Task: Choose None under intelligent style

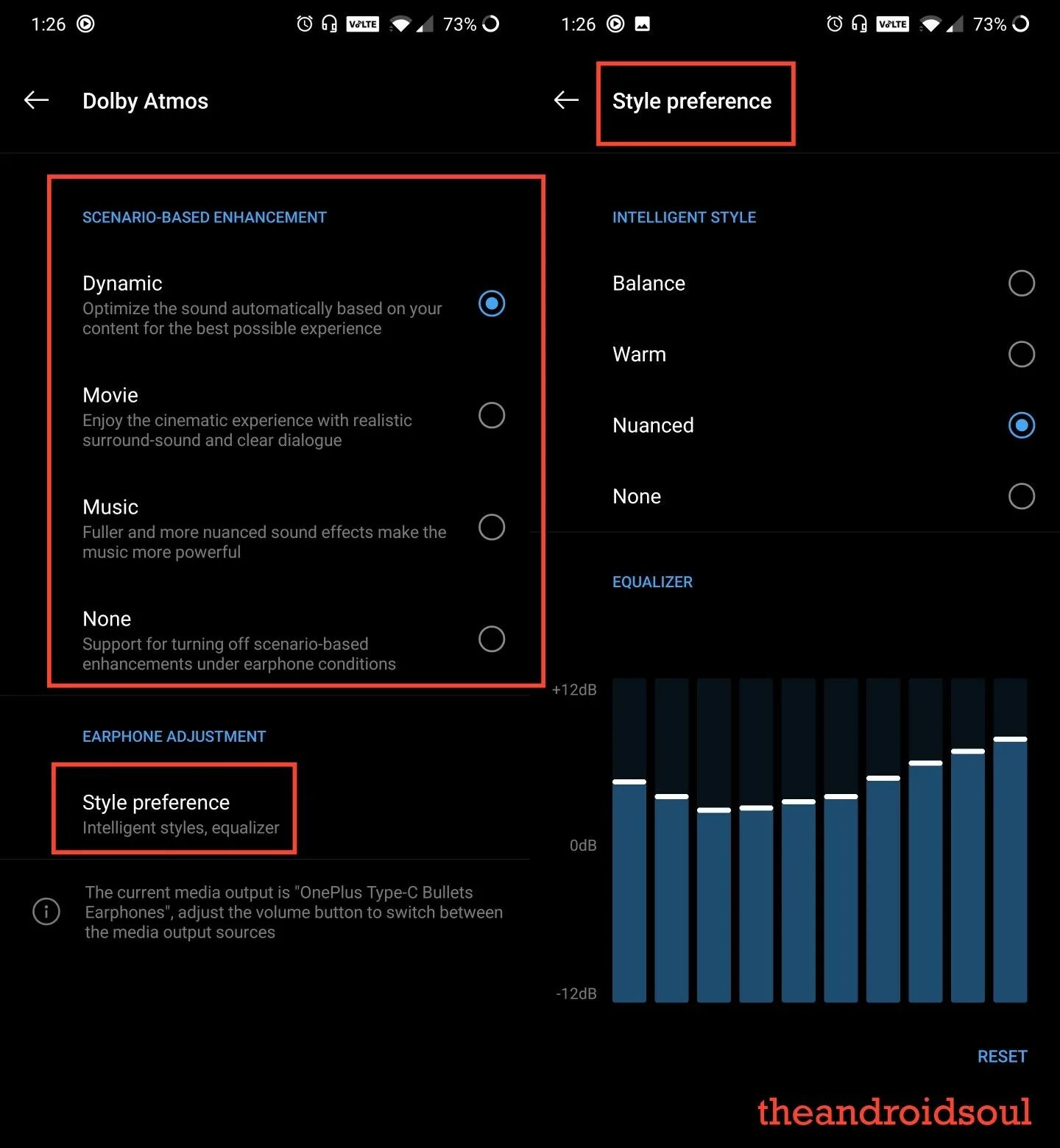Action: [1022, 496]
